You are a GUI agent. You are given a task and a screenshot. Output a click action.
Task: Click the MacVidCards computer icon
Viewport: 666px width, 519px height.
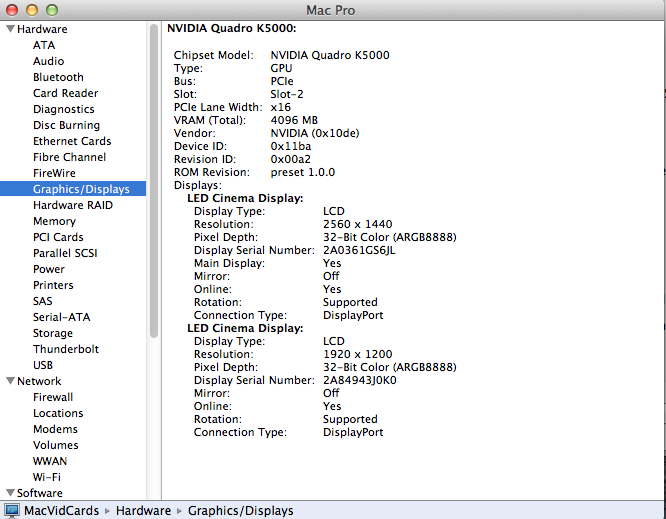tap(11, 511)
